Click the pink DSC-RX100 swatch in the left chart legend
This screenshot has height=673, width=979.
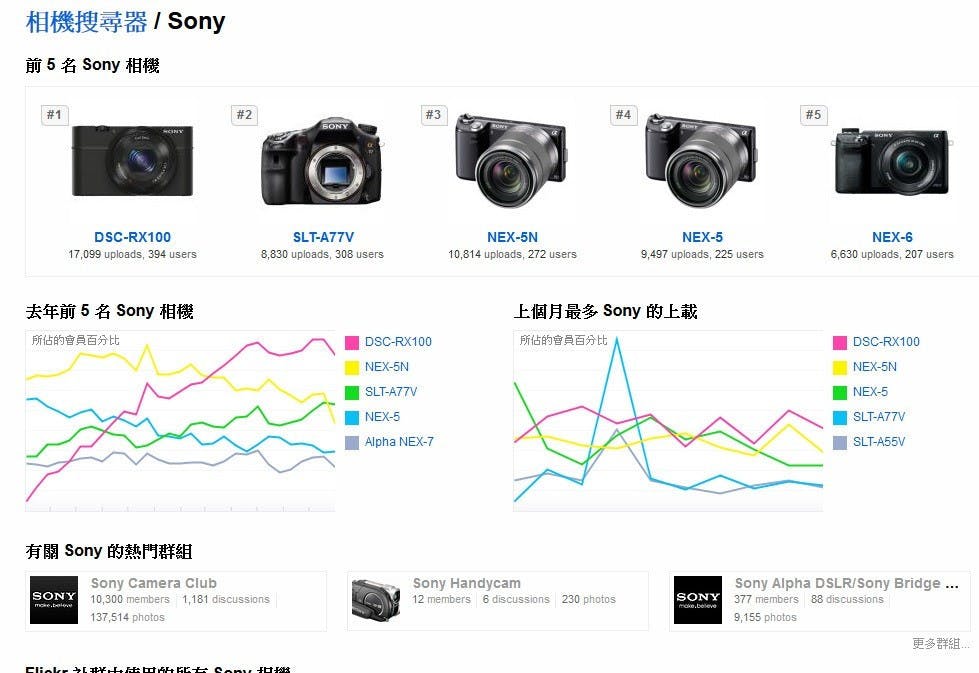pos(352,342)
